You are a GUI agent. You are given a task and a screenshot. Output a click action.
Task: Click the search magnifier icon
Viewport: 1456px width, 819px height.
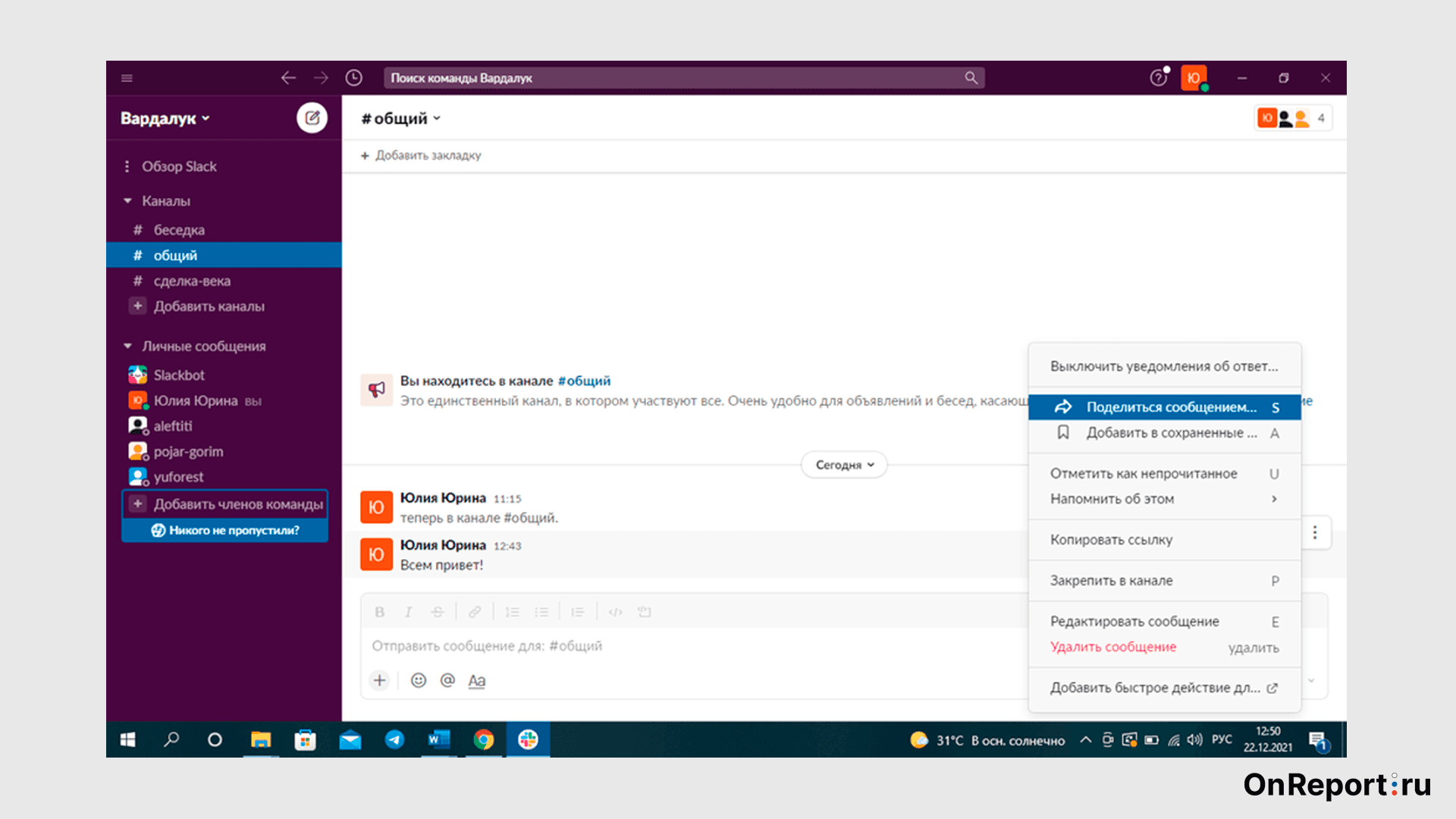coord(971,78)
